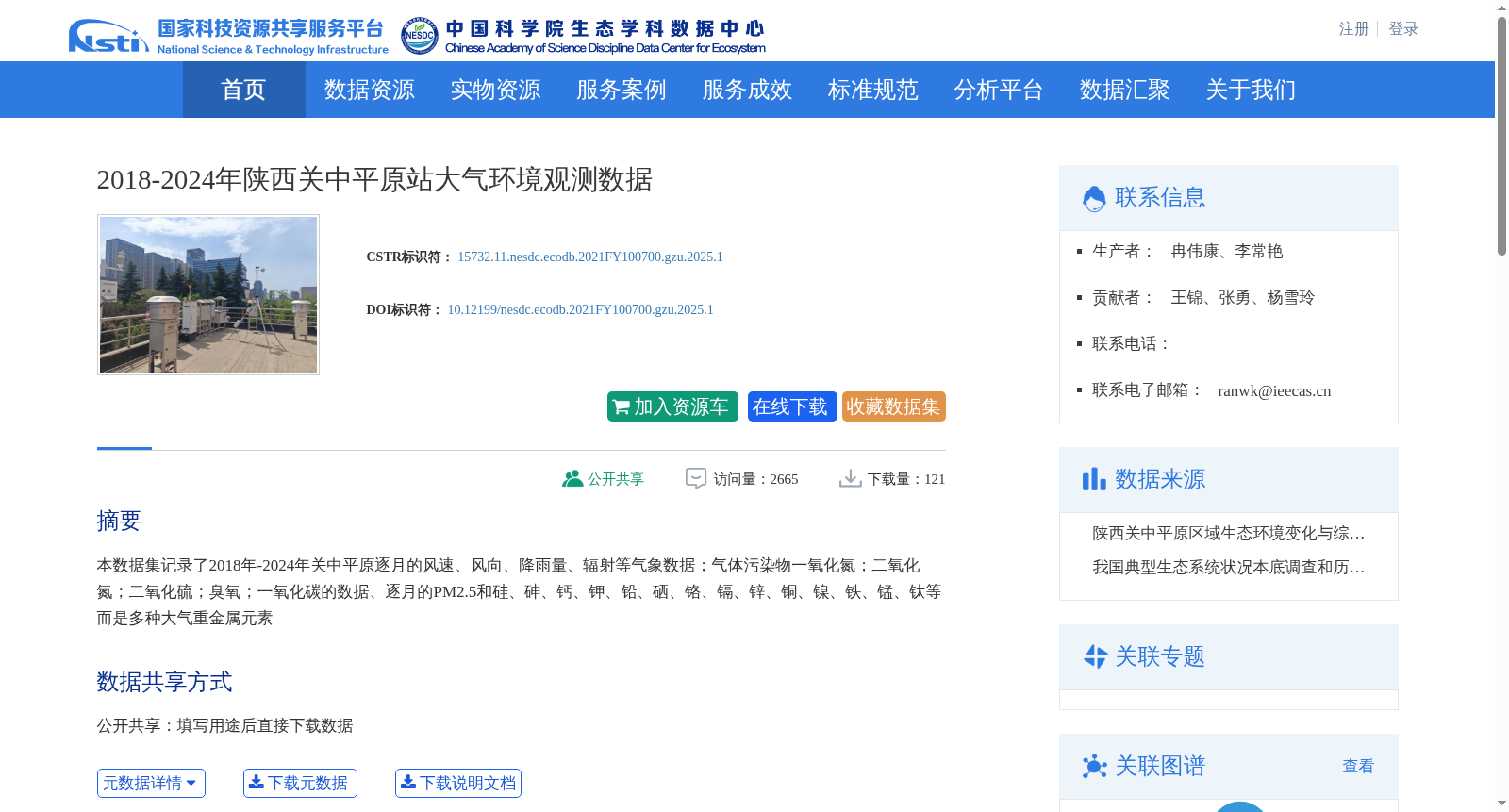Screen dimensions: 1509x812
Task: Click the NSTI platform logo
Action: [x=227, y=36]
